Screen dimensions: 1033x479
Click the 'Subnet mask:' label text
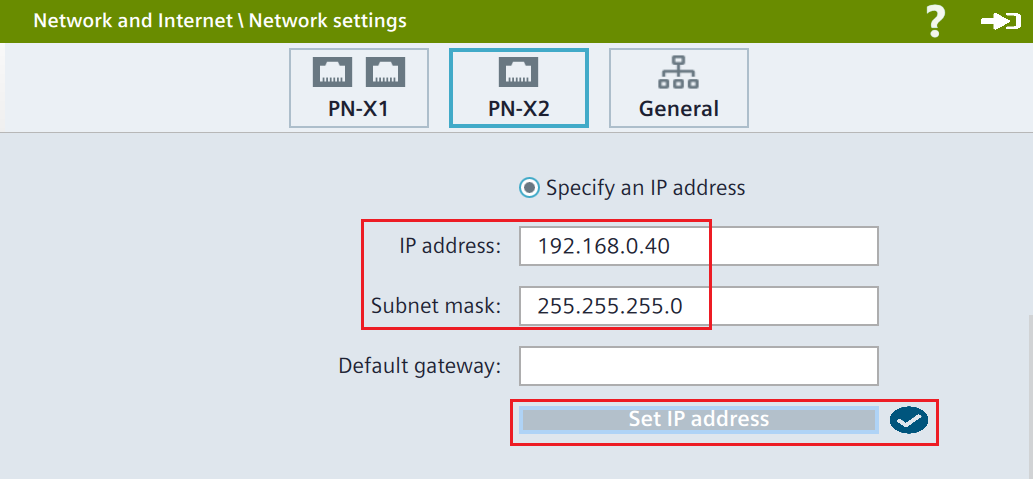click(x=435, y=306)
